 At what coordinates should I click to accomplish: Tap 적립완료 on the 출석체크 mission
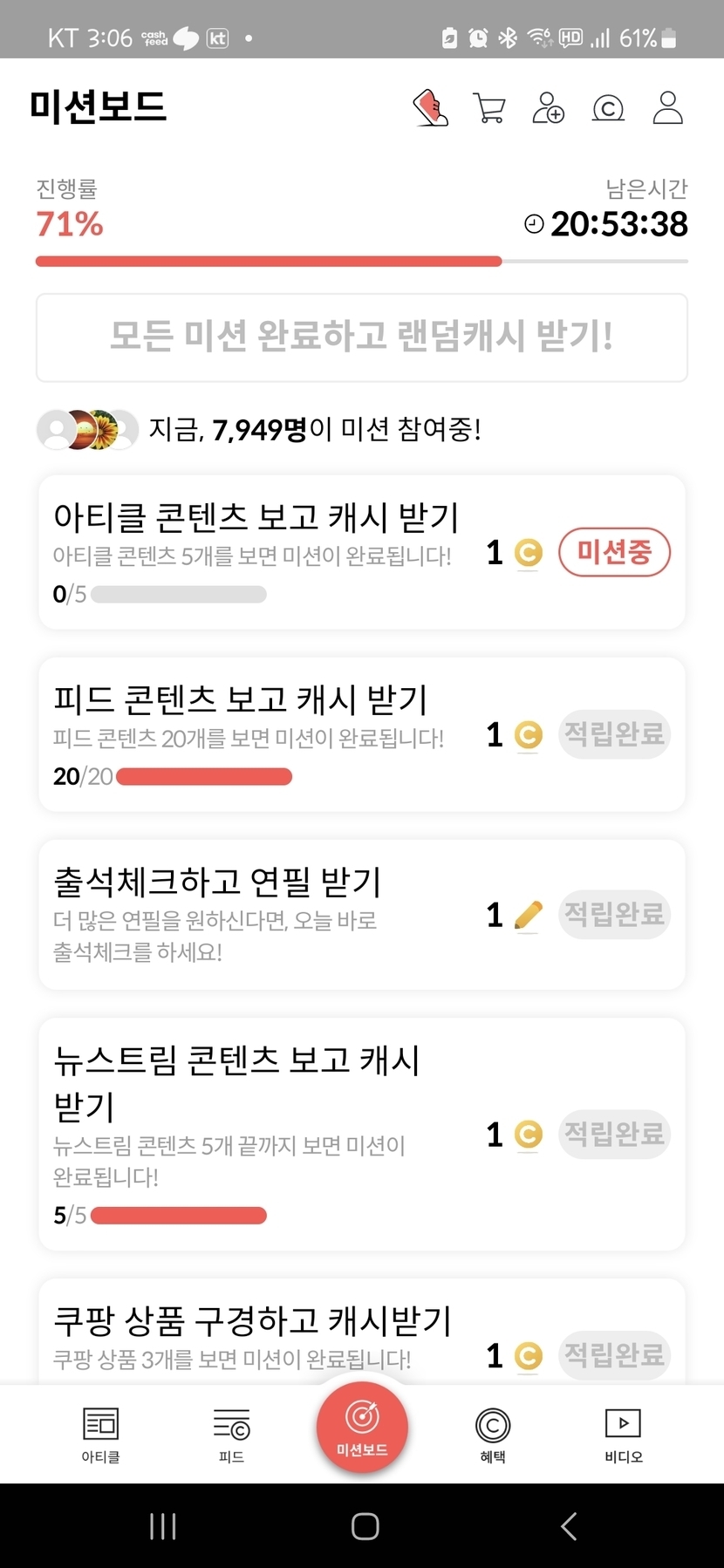(614, 914)
